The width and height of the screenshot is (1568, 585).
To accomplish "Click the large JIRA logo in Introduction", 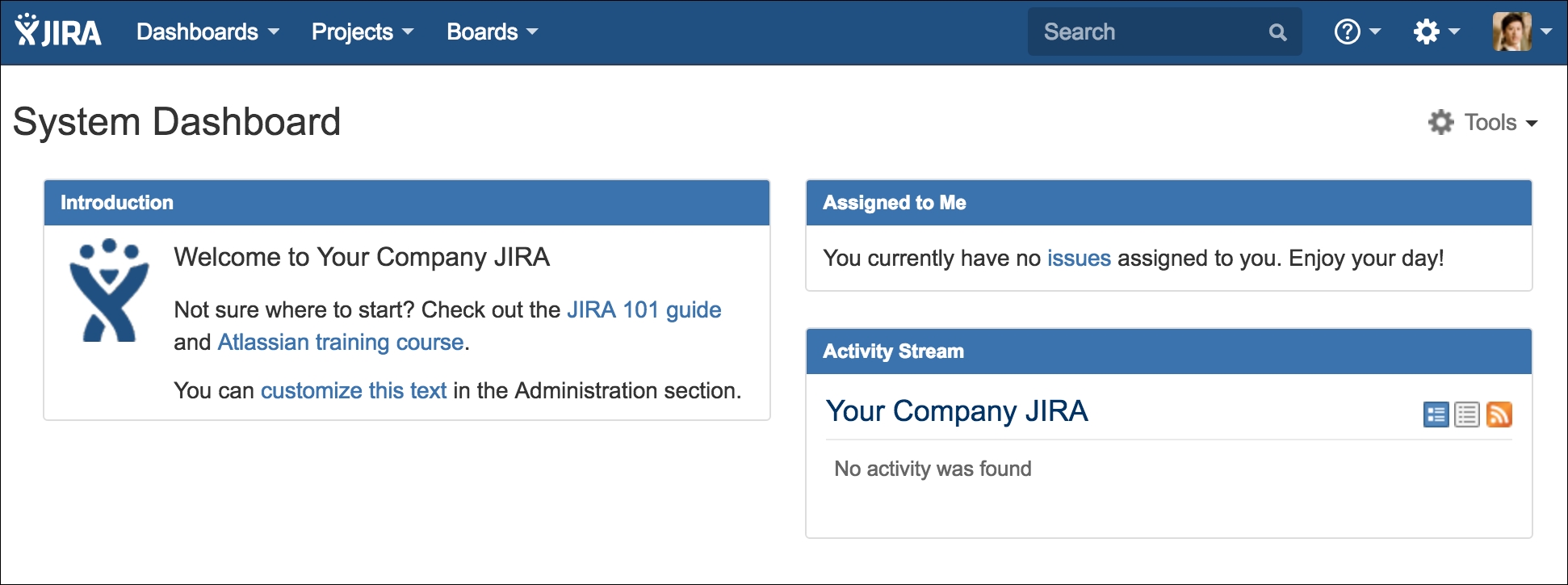I will [109, 290].
